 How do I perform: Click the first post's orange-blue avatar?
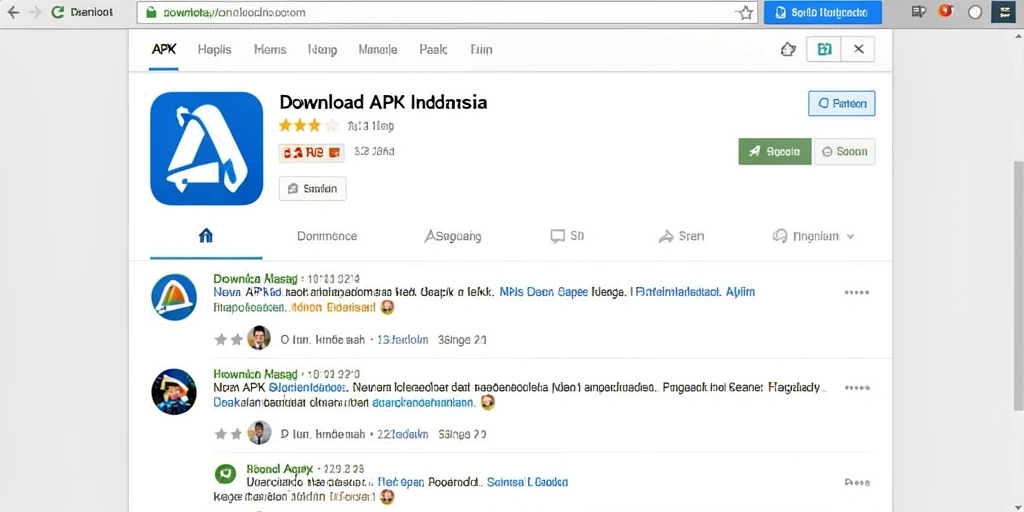174,297
